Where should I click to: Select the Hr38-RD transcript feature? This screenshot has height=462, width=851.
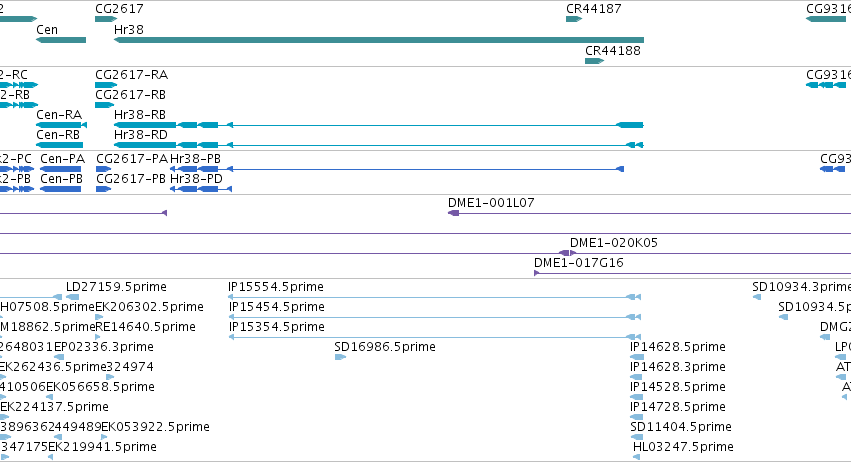(x=379, y=145)
